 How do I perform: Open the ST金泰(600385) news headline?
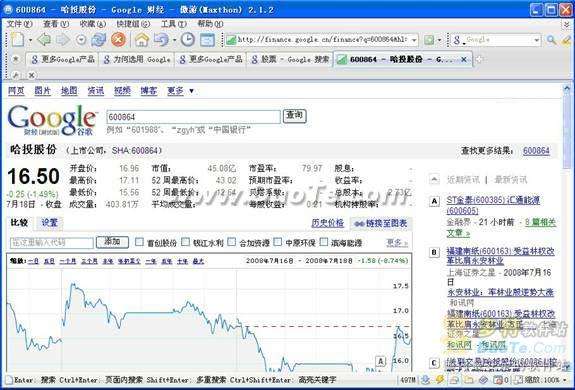493,205
